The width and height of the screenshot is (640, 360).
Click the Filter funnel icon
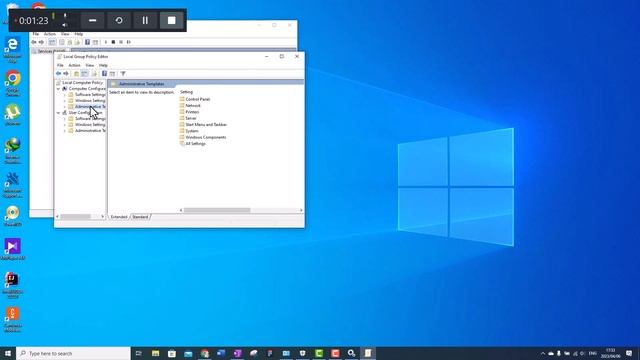pos(123,73)
